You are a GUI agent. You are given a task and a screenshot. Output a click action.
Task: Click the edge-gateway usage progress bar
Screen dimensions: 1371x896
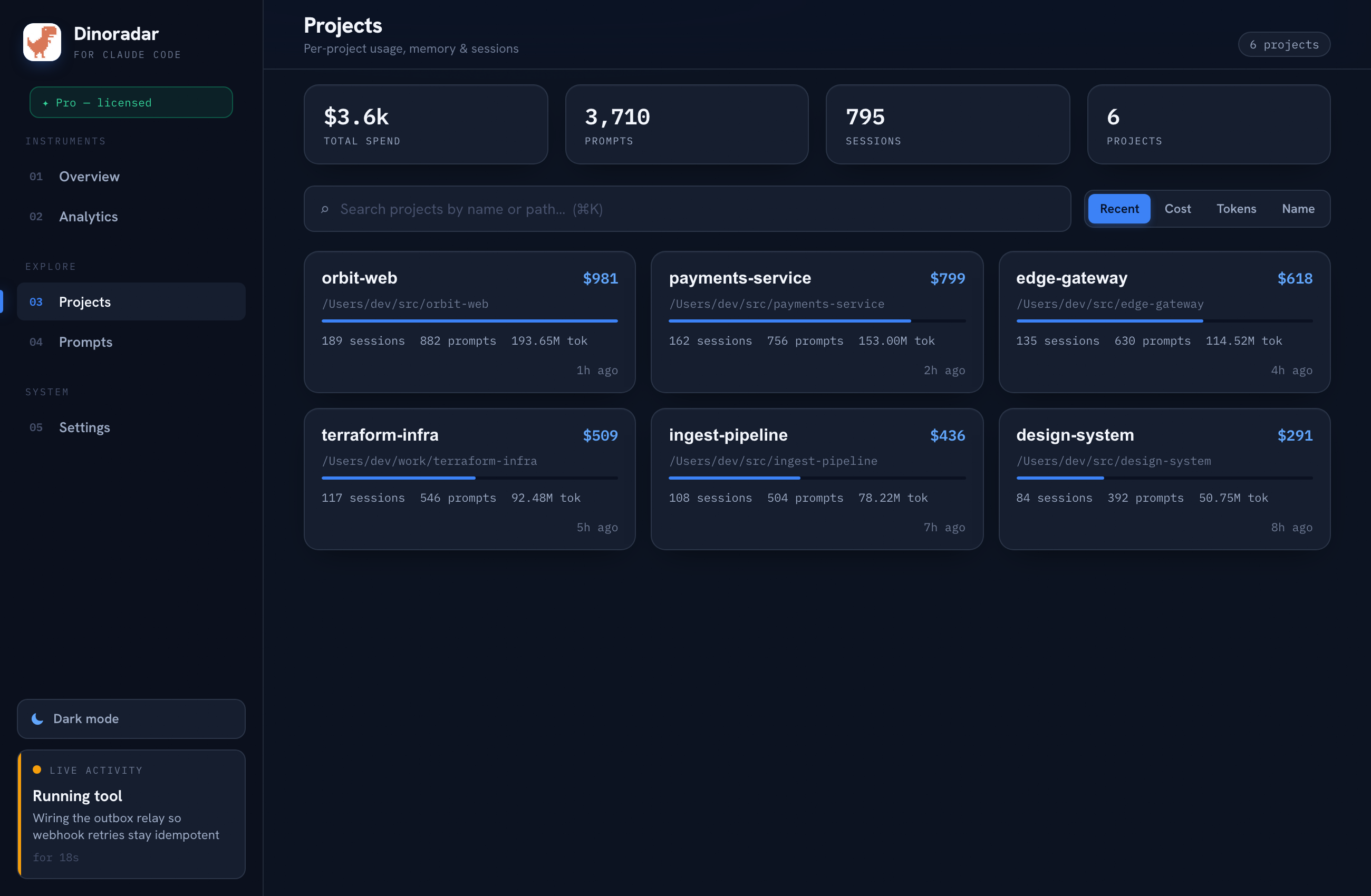tap(1164, 321)
